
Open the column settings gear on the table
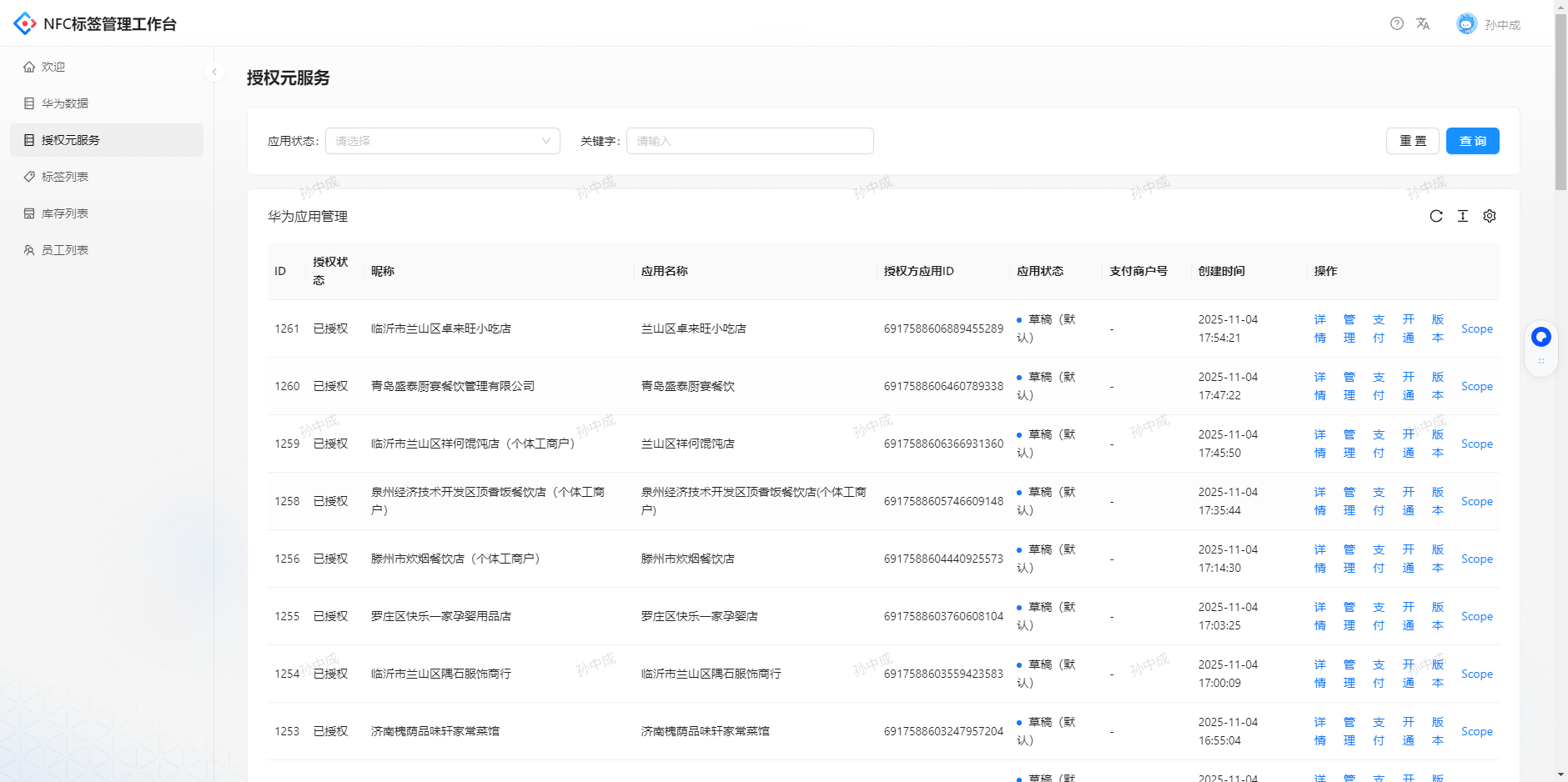[1490, 216]
